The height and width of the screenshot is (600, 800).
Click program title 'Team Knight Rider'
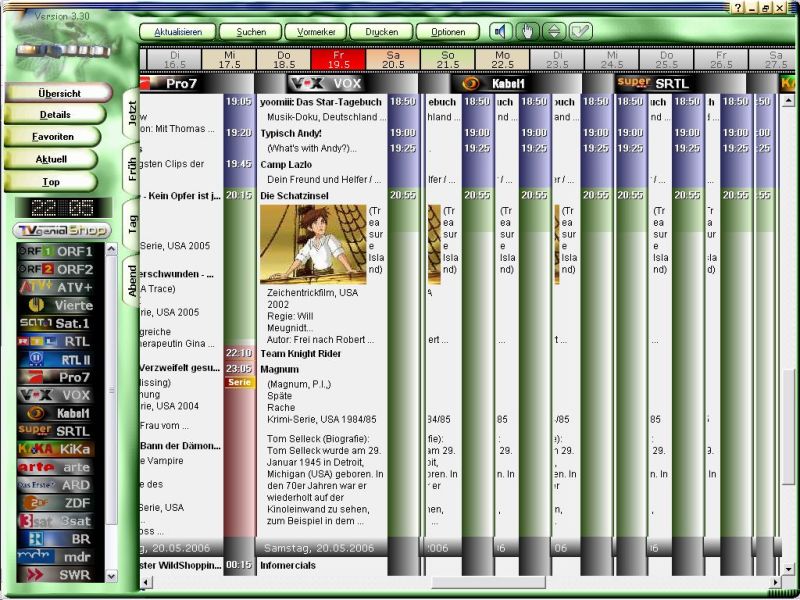(301, 354)
